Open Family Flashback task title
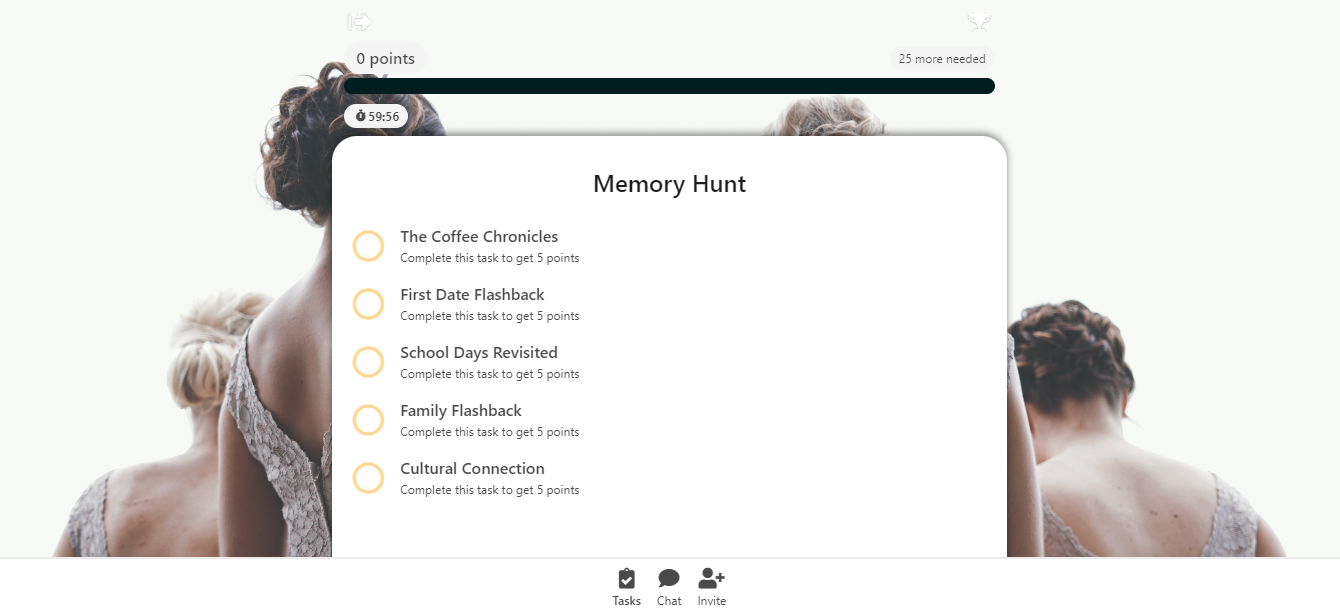The height and width of the screenshot is (613, 1340). (x=461, y=411)
